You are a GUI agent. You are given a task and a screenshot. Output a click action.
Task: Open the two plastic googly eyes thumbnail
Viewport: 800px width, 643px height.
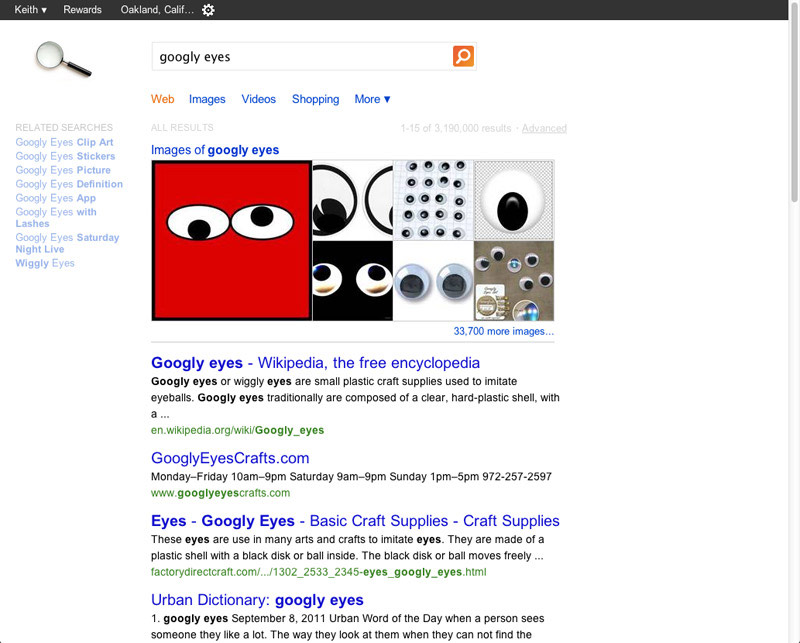[x=433, y=281]
